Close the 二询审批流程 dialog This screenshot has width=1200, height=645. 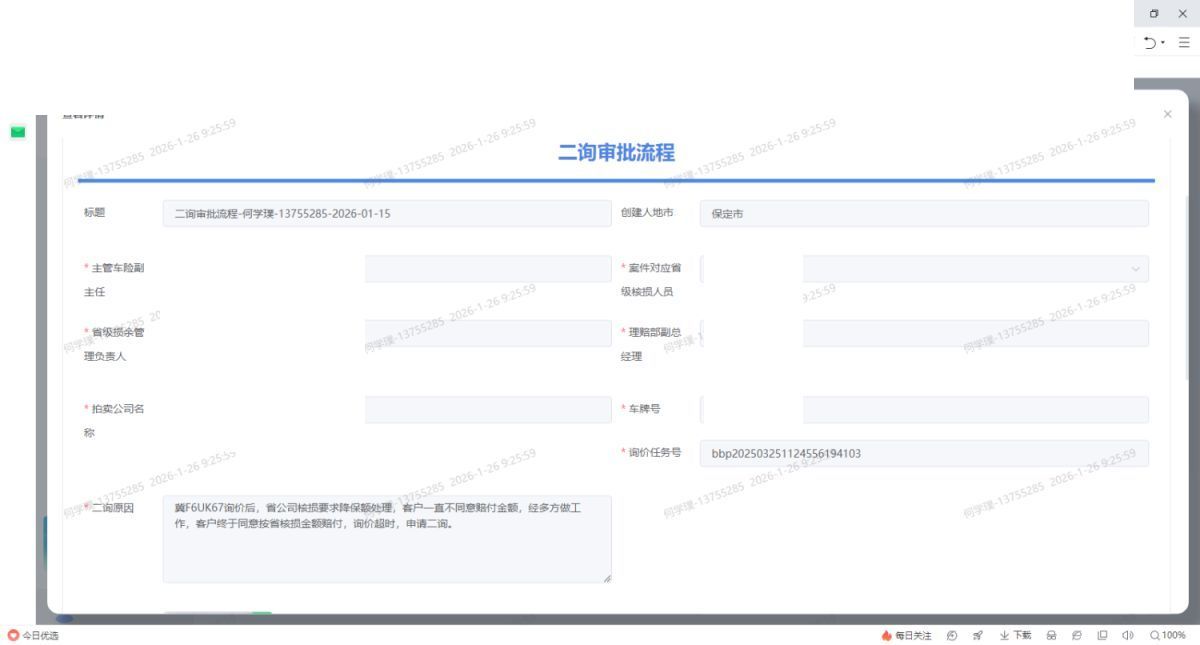click(1168, 112)
